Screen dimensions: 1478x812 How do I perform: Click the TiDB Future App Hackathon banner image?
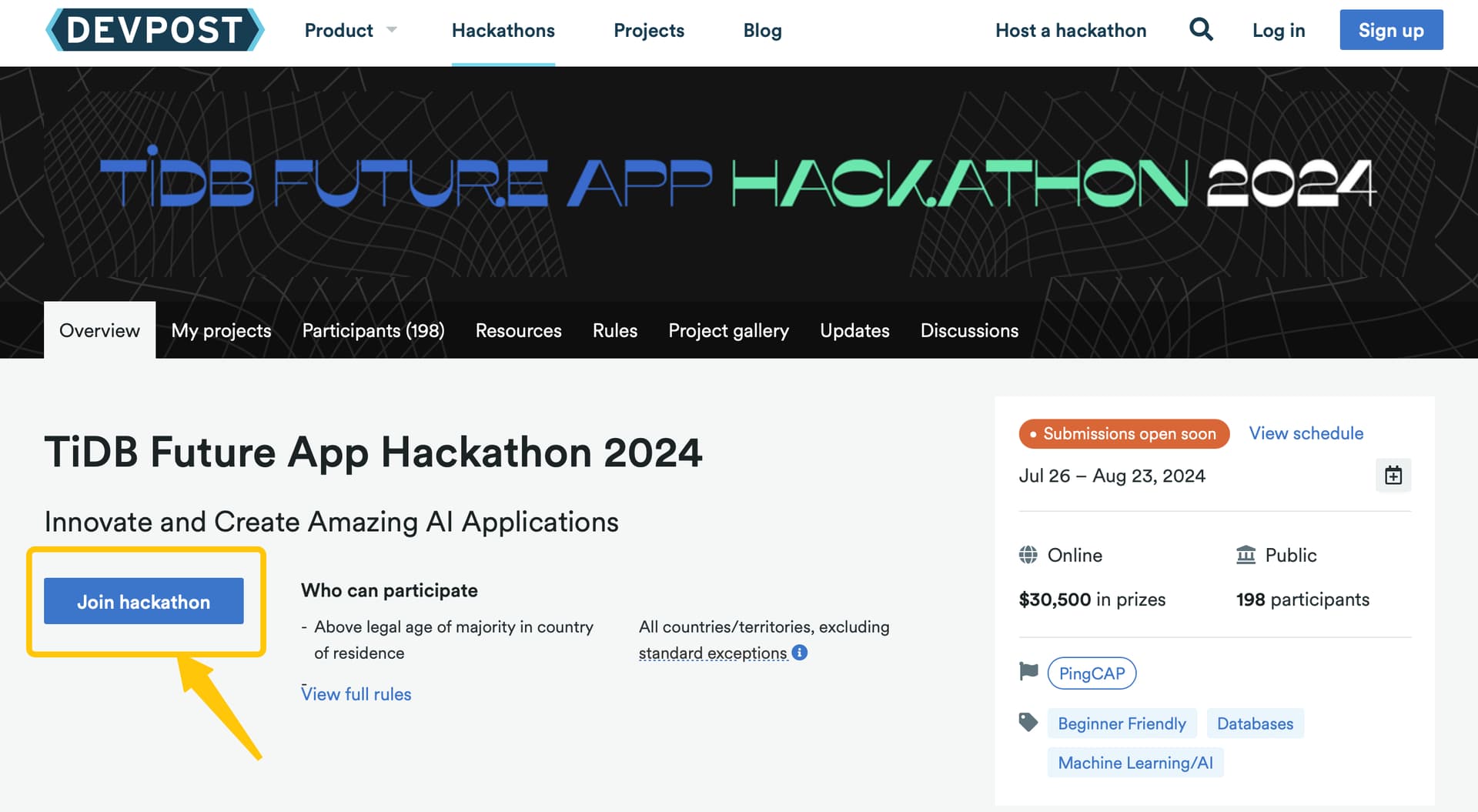pyautogui.click(x=739, y=183)
